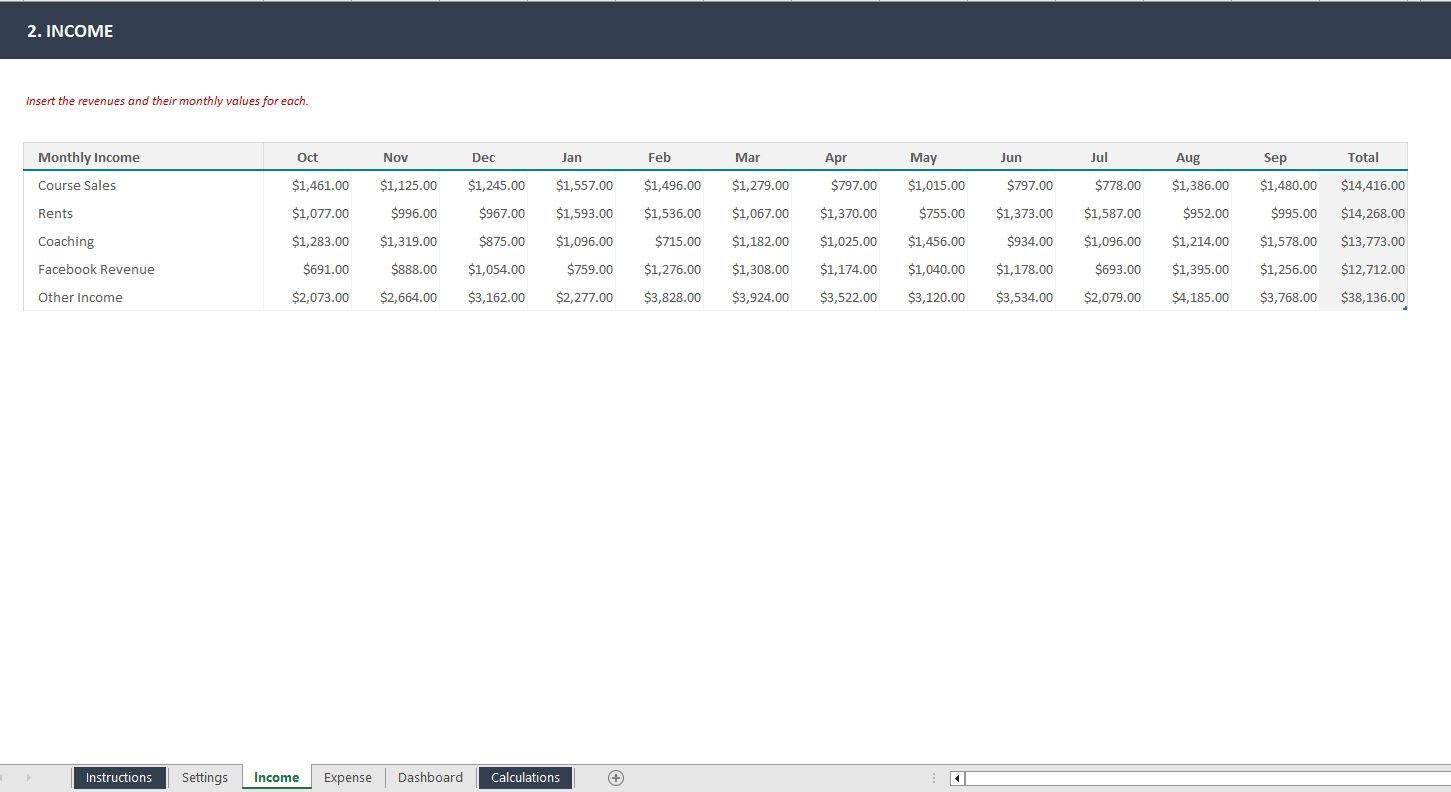
Task: Click the Apr column header
Action: 836,157
